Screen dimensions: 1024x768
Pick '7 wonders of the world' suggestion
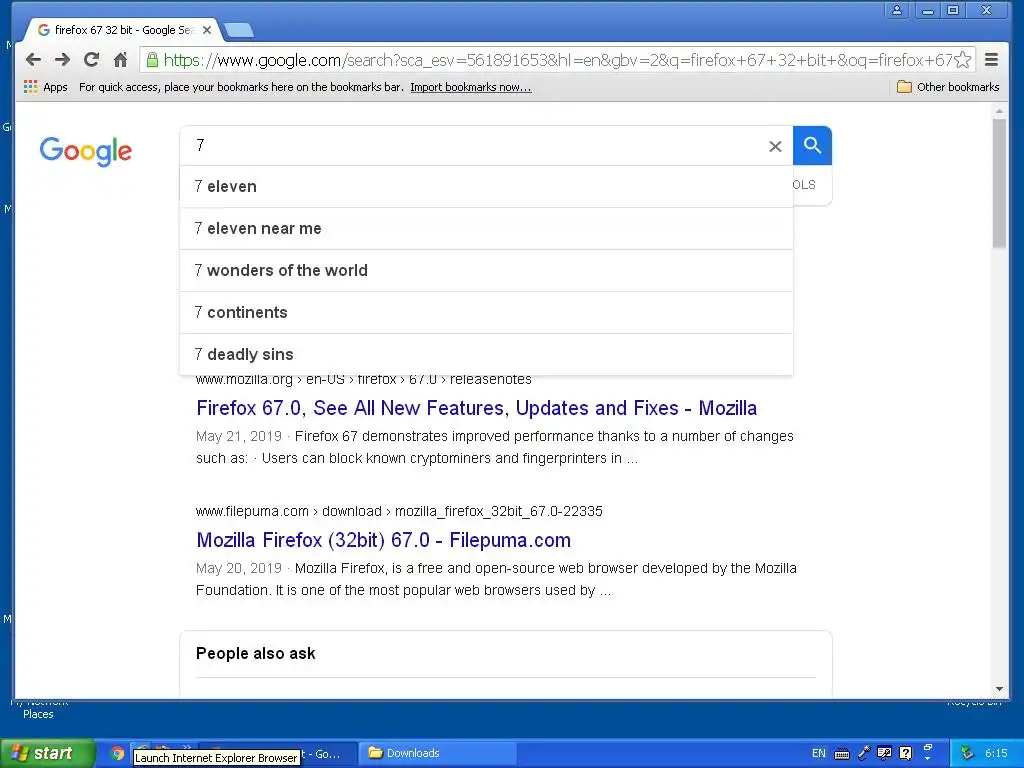click(x=486, y=270)
